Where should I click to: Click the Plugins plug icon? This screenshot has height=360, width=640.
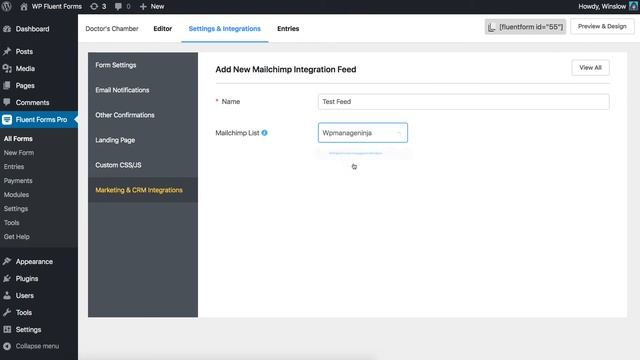[x=7, y=278]
